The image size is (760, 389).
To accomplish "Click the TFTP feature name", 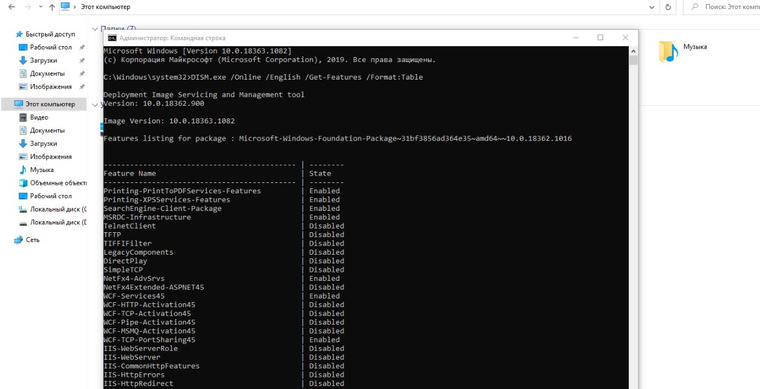I will point(112,234).
